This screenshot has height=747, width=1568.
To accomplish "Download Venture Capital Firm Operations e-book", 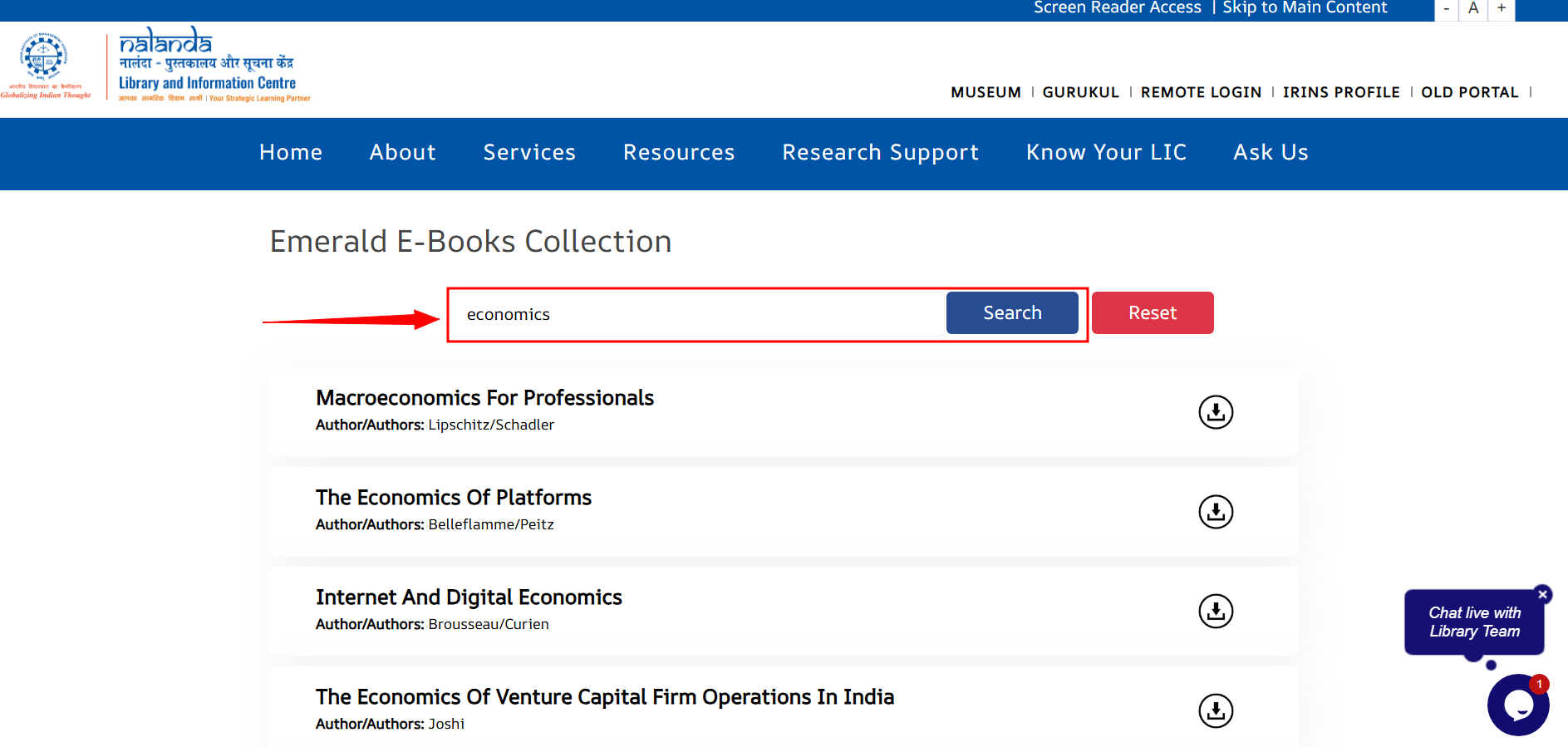I will (x=1215, y=711).
